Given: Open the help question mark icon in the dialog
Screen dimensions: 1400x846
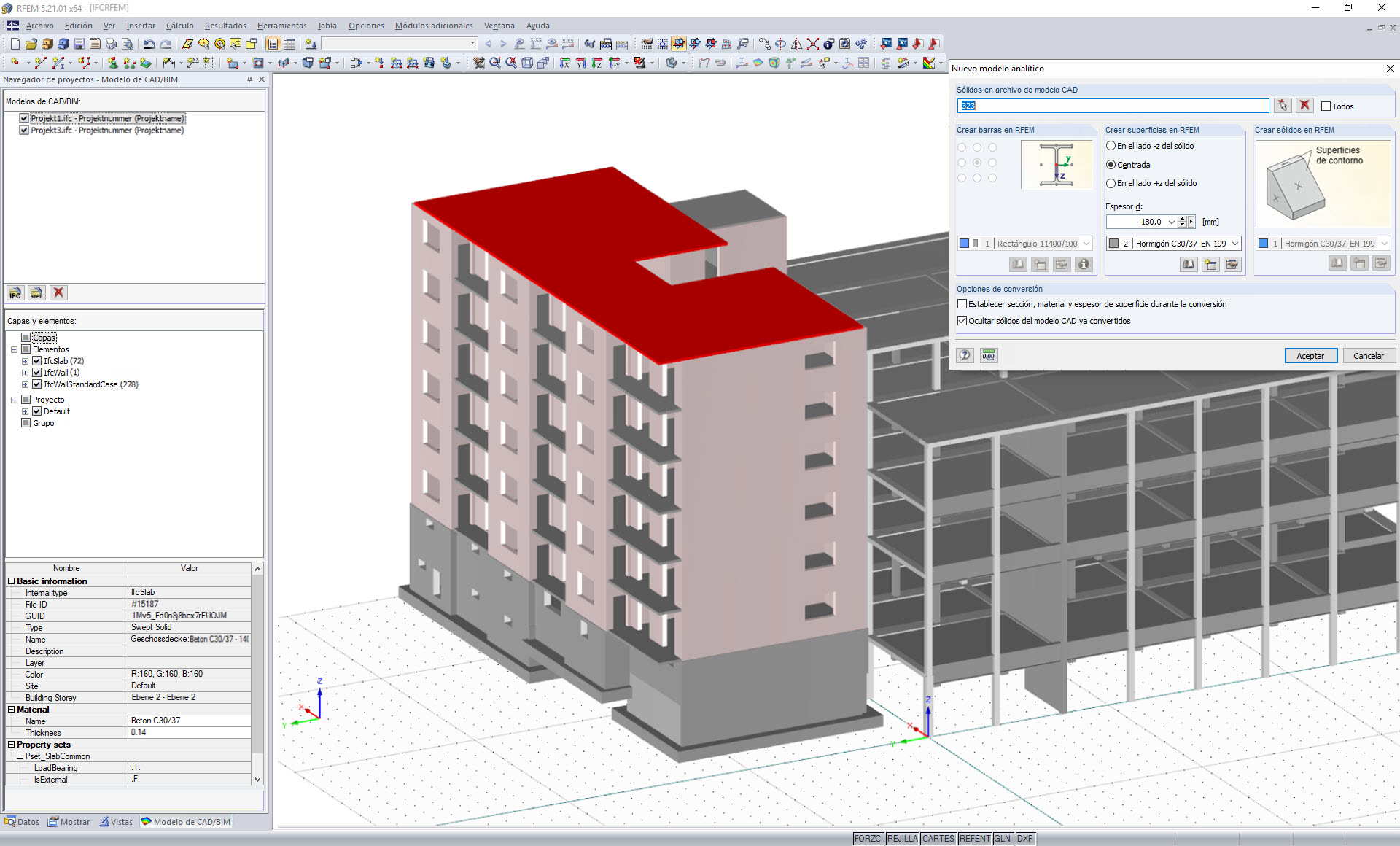Looking at the screenshot, I should (x=964, y=356).
